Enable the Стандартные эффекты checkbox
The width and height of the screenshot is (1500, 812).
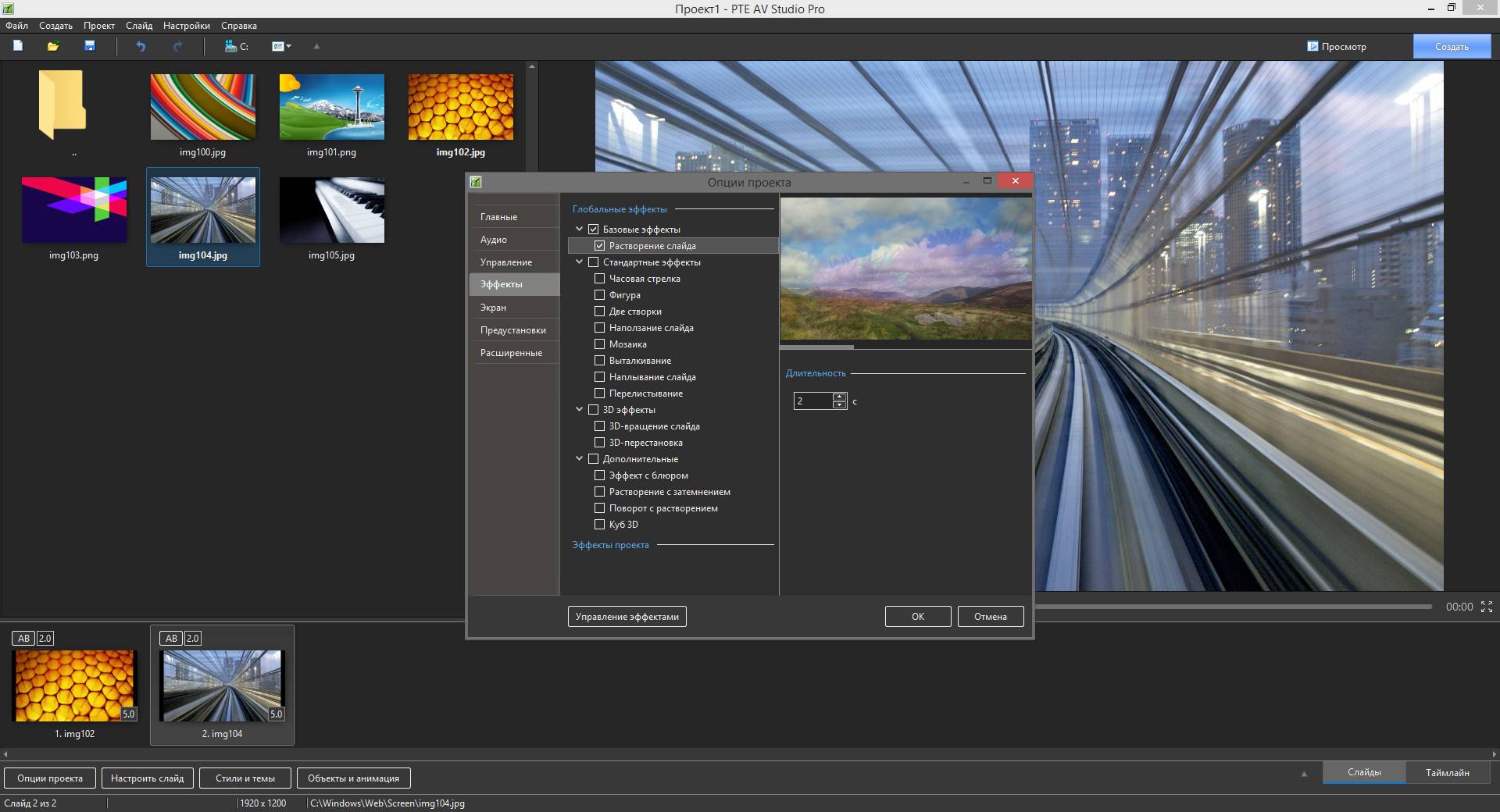[593, 262]
